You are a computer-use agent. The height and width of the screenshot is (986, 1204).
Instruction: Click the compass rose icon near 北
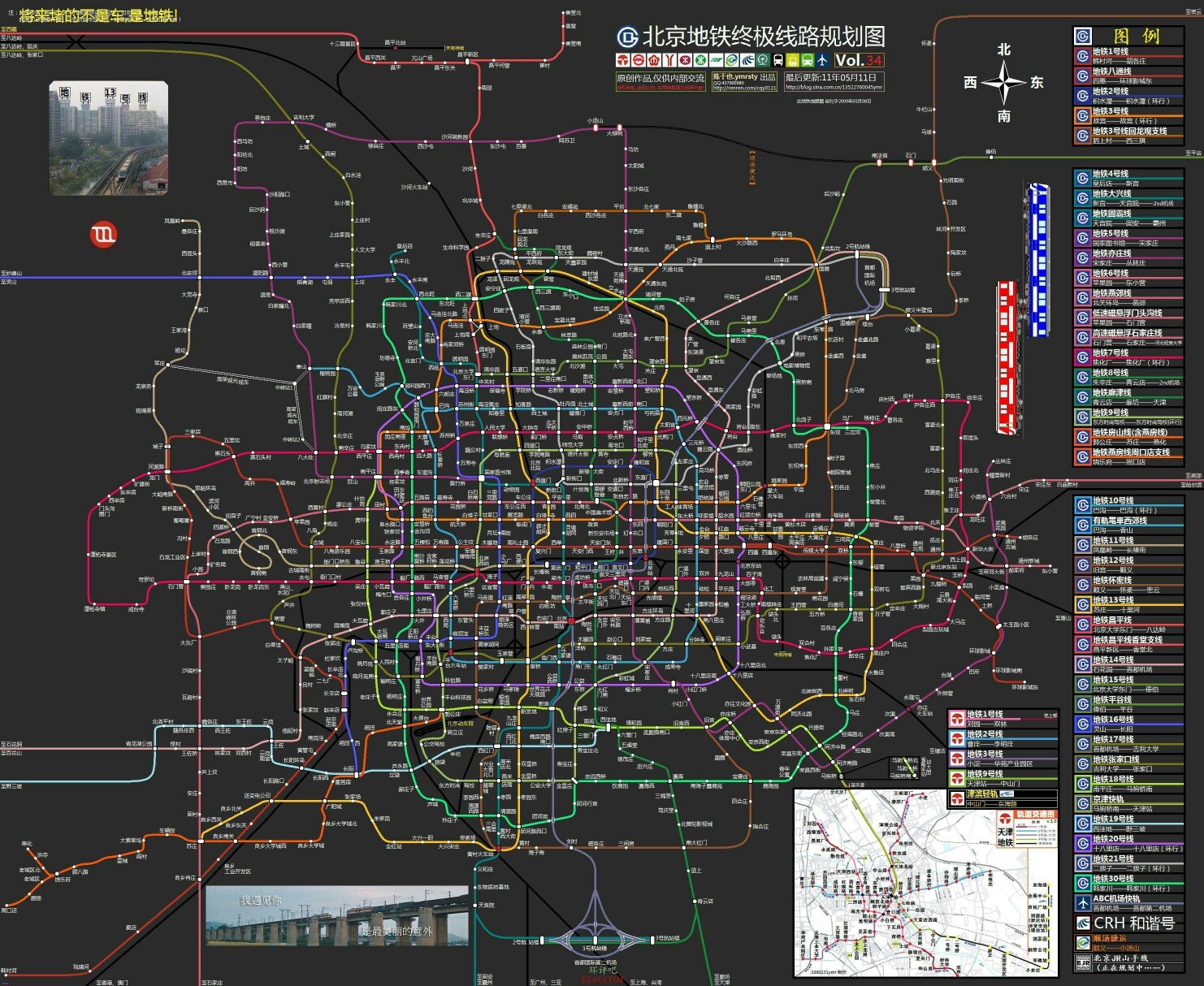[1004, 81]
